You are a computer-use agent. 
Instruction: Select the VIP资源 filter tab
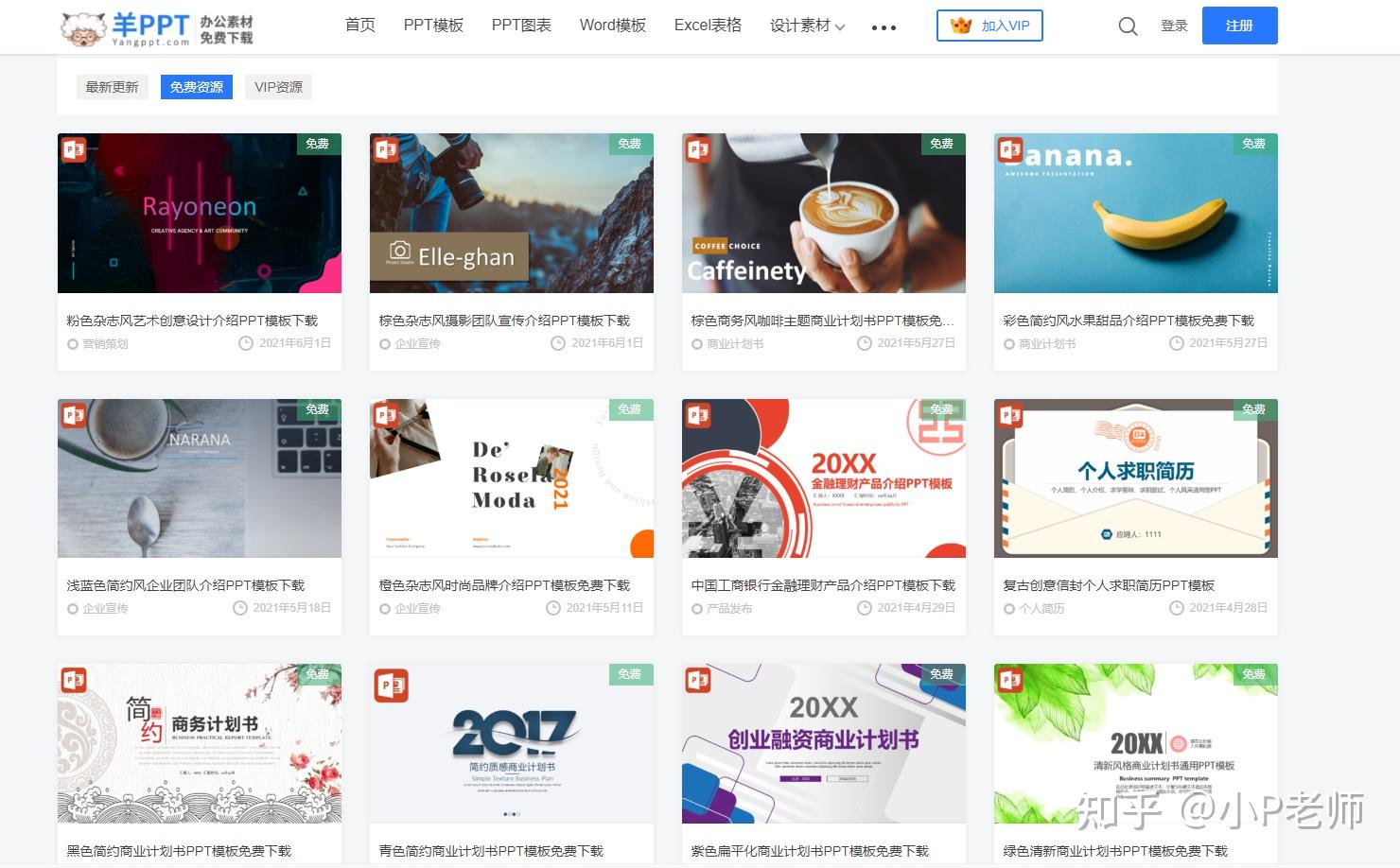coord(277,87)
